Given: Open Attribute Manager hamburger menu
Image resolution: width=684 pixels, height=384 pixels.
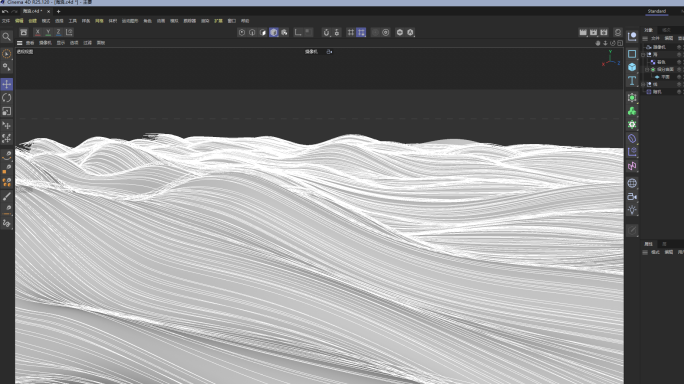Looking at the screenshot, I should (x=645, y=252).
